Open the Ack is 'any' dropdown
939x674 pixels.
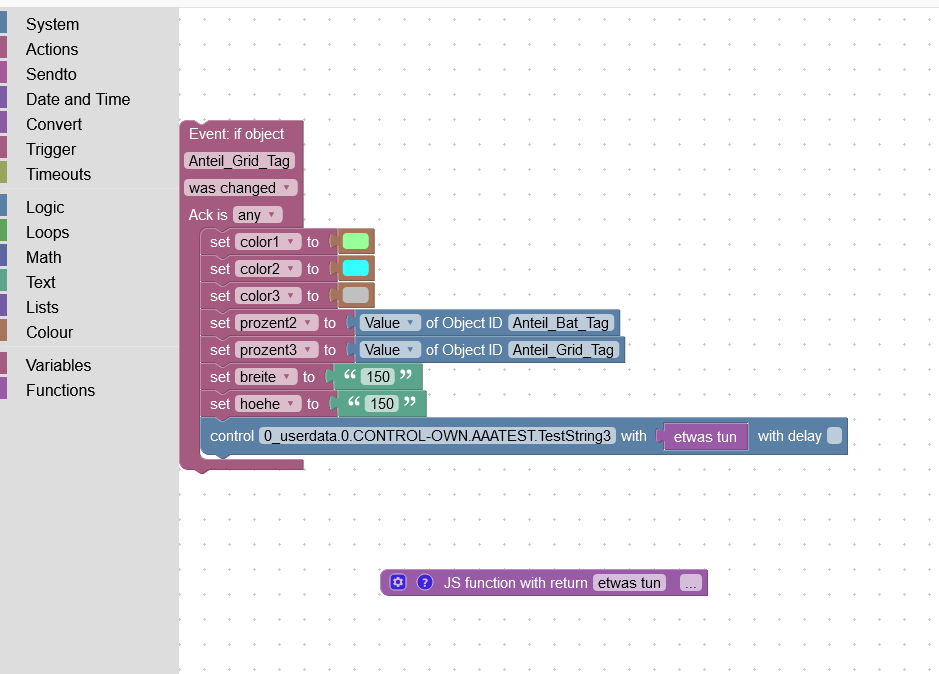point(257,215)
